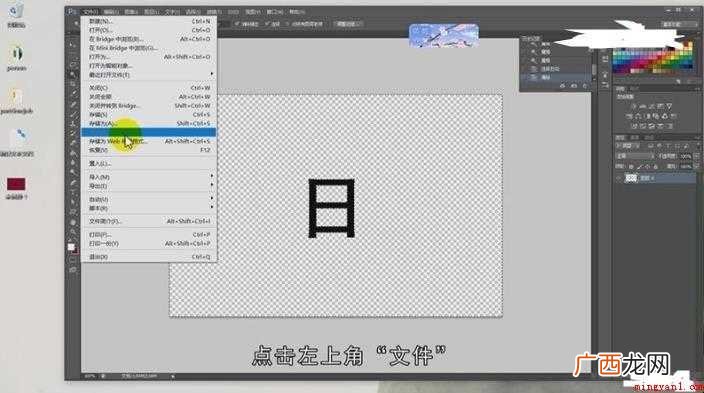Toggle 对所有图层取样 checkbox

[x=288, y=24]
